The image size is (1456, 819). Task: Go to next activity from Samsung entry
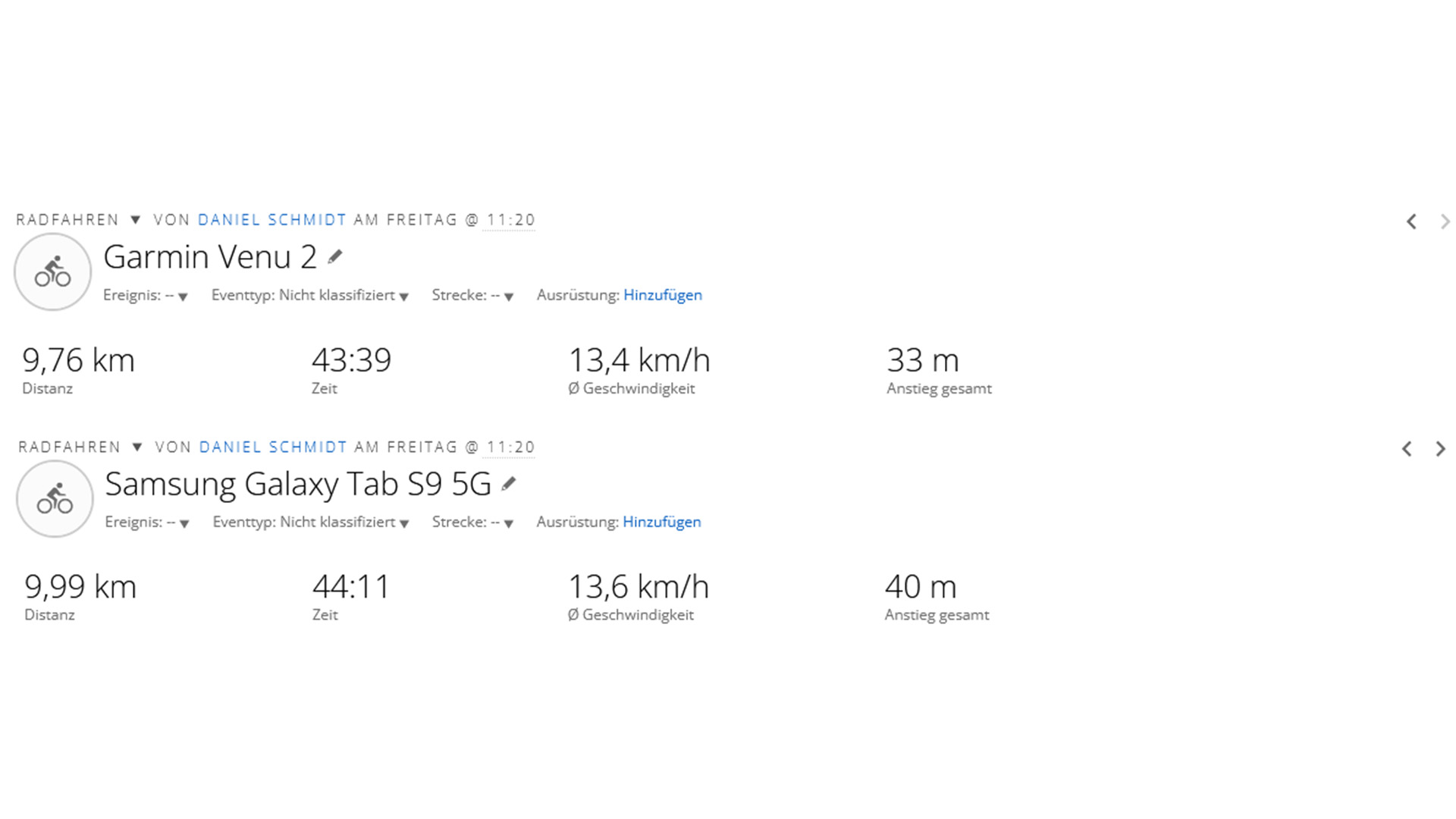coord(1440,449)
